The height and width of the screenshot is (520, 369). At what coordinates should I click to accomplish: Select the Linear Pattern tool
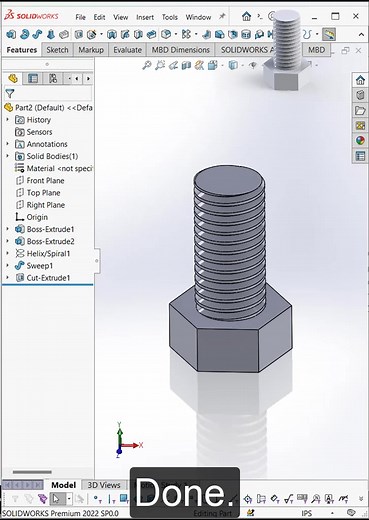tap(186, 34)
